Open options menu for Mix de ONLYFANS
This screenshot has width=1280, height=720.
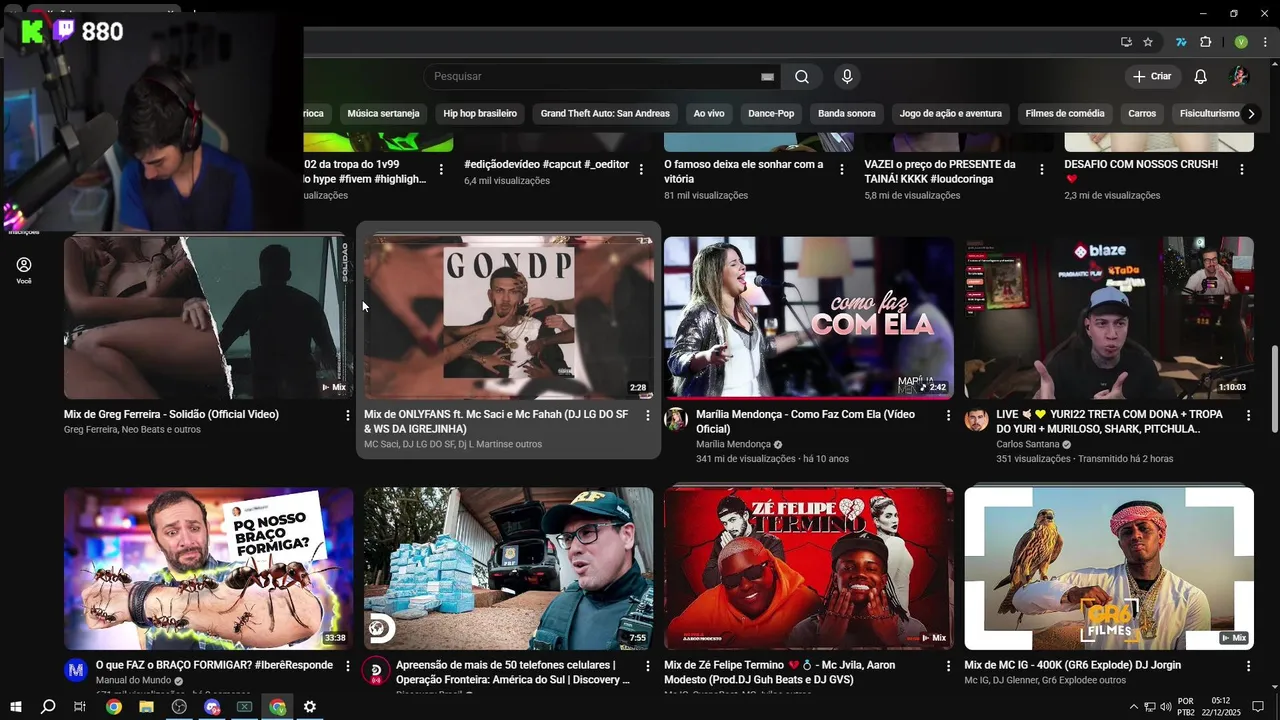pyautogui.click(x=648, y=415)
